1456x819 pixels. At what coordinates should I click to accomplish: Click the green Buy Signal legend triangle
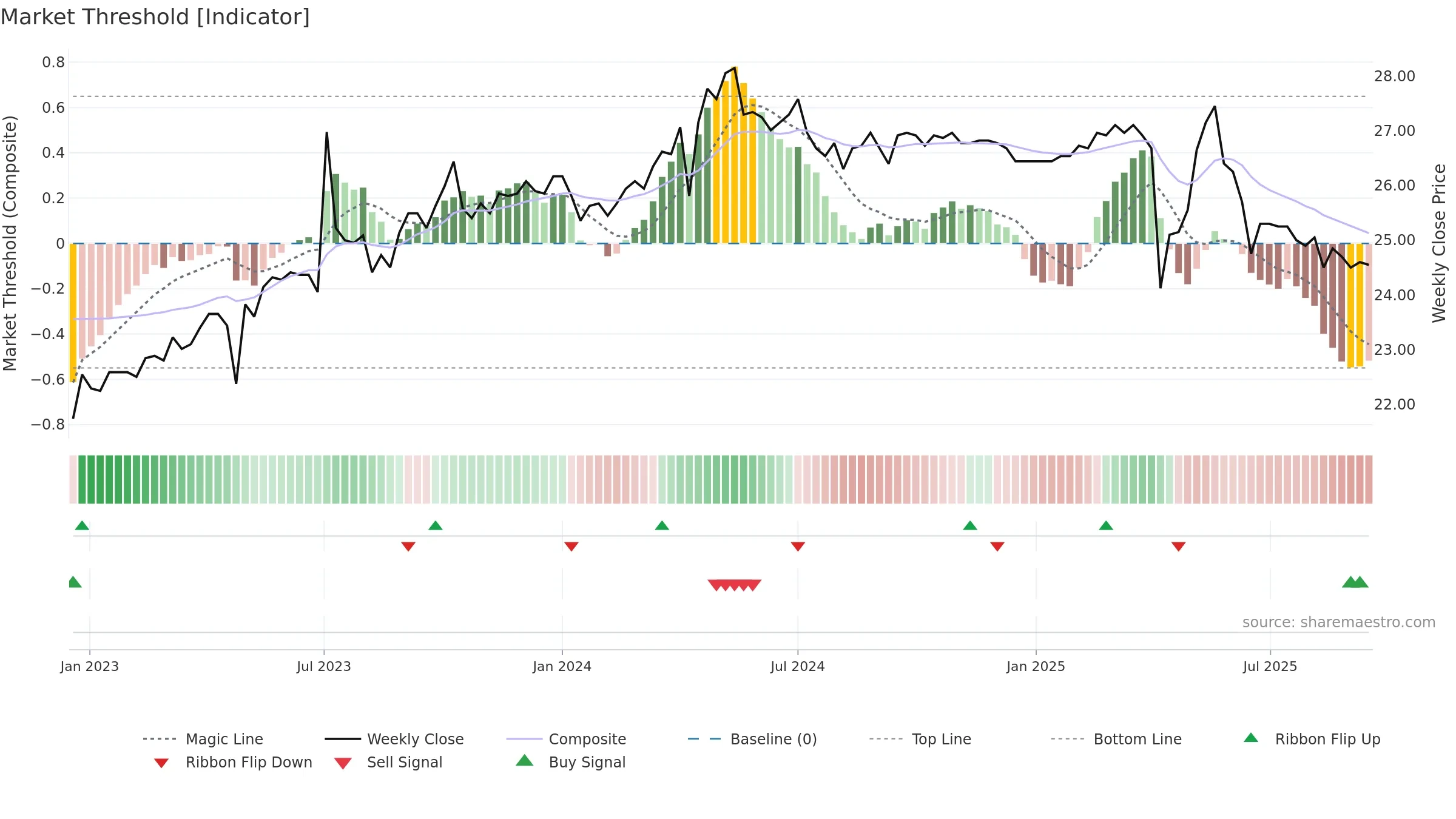pos(525,760)
